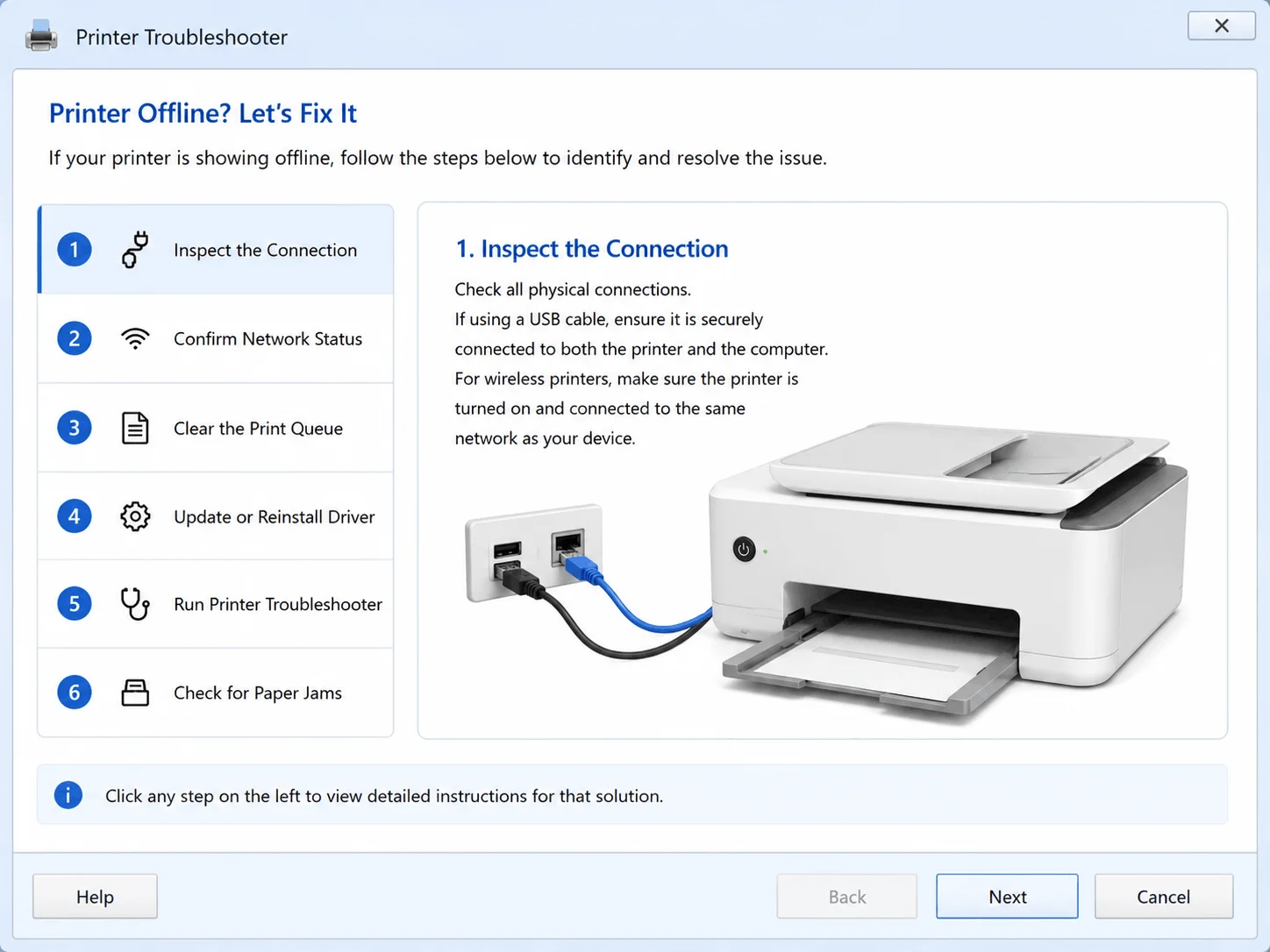Click the step number 2 badge
The height and width of the screenshot is (952, 1270).
75,338
